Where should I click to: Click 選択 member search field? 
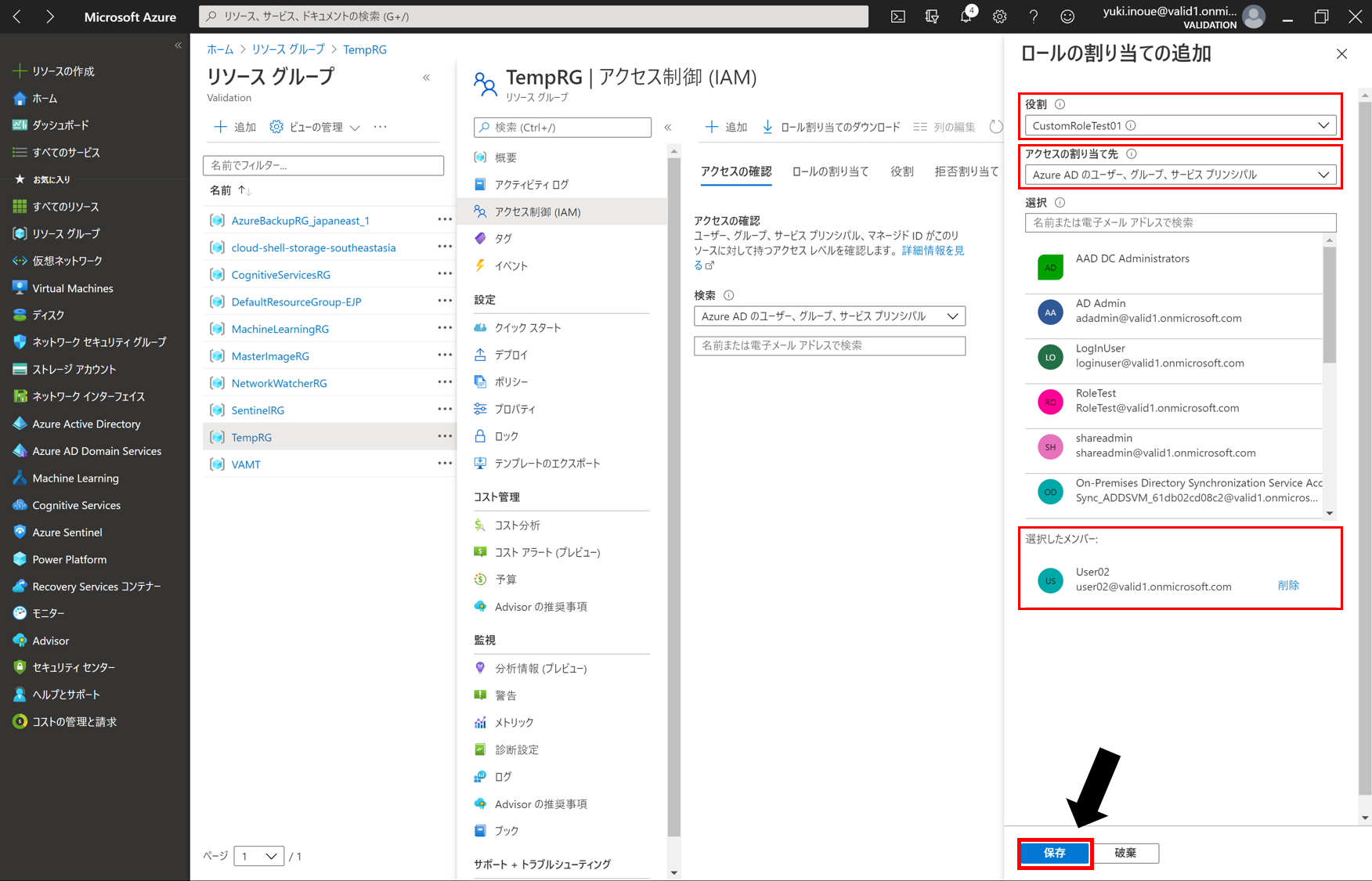[1180, 222]
